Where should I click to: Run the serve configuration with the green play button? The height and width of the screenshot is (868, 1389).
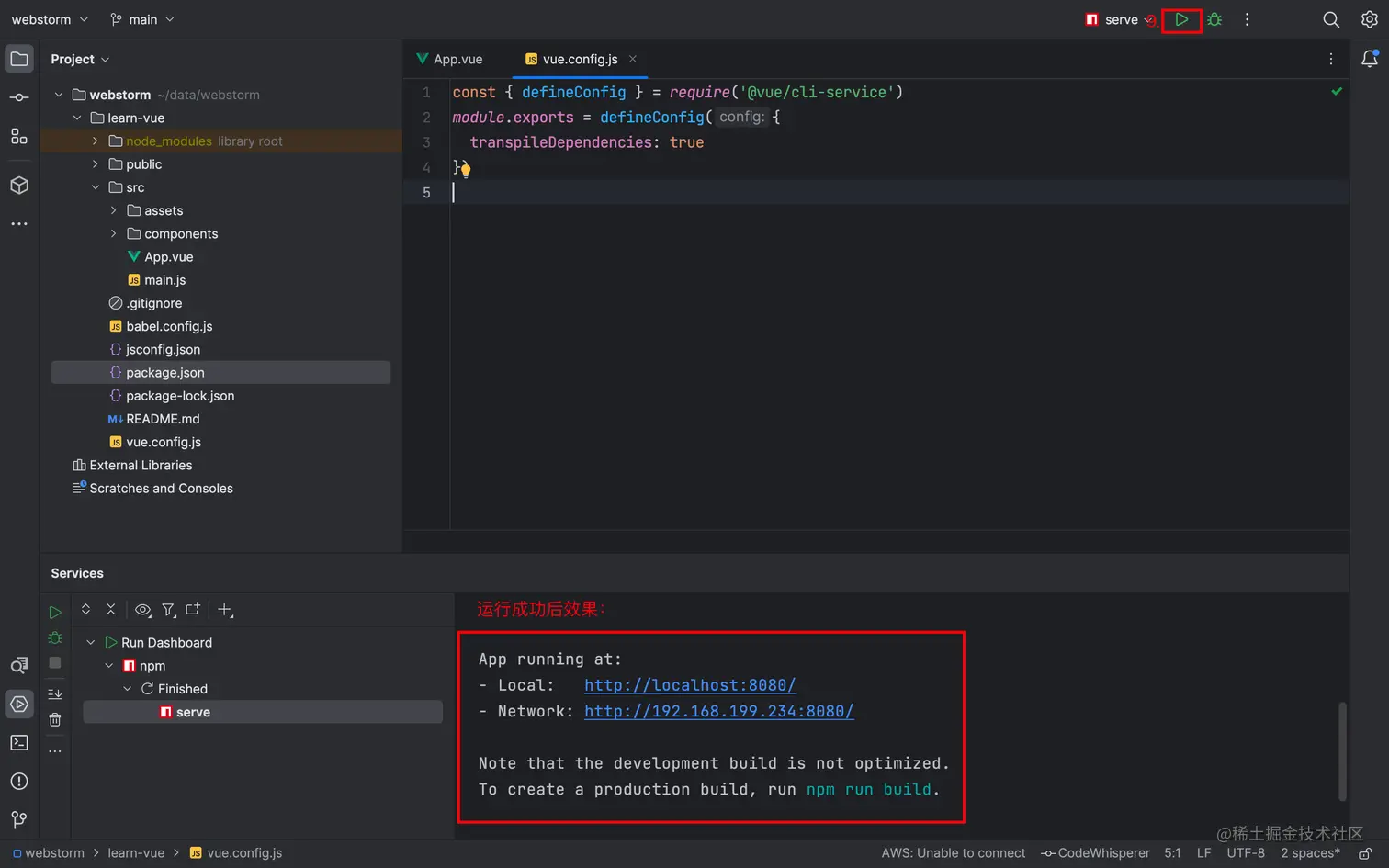point(1181,19)
